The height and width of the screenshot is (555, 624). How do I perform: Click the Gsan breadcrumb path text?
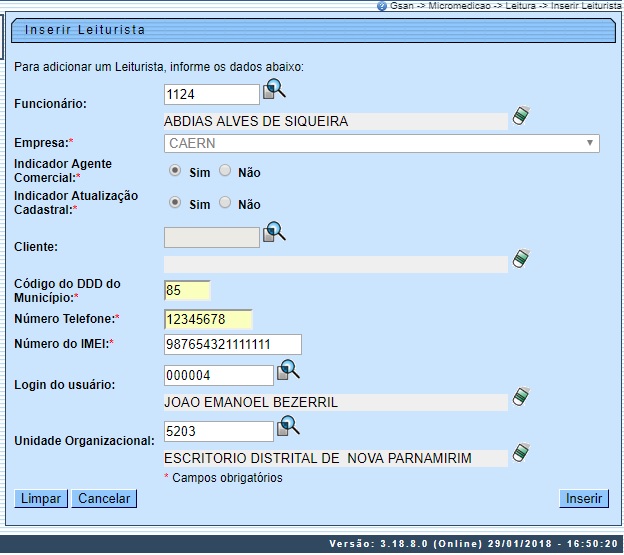505,6
